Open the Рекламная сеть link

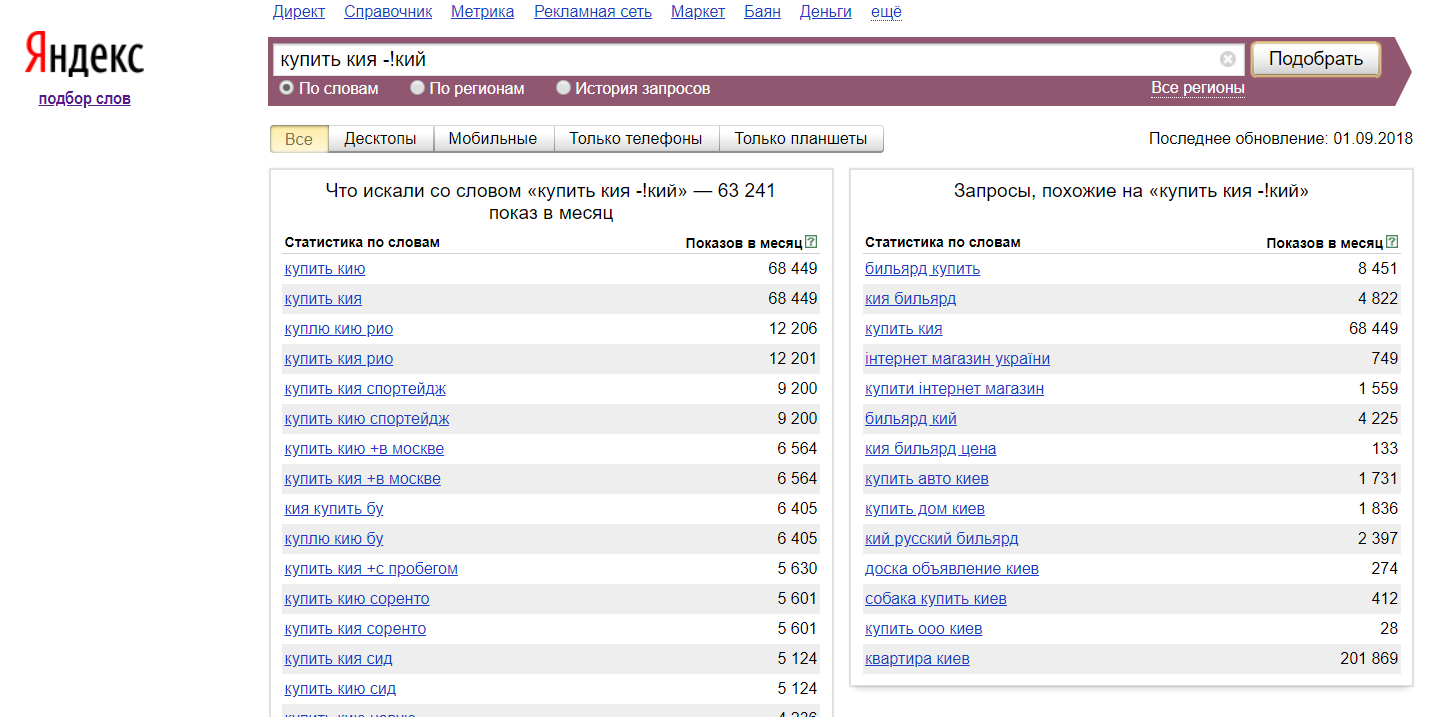[593, 12]
